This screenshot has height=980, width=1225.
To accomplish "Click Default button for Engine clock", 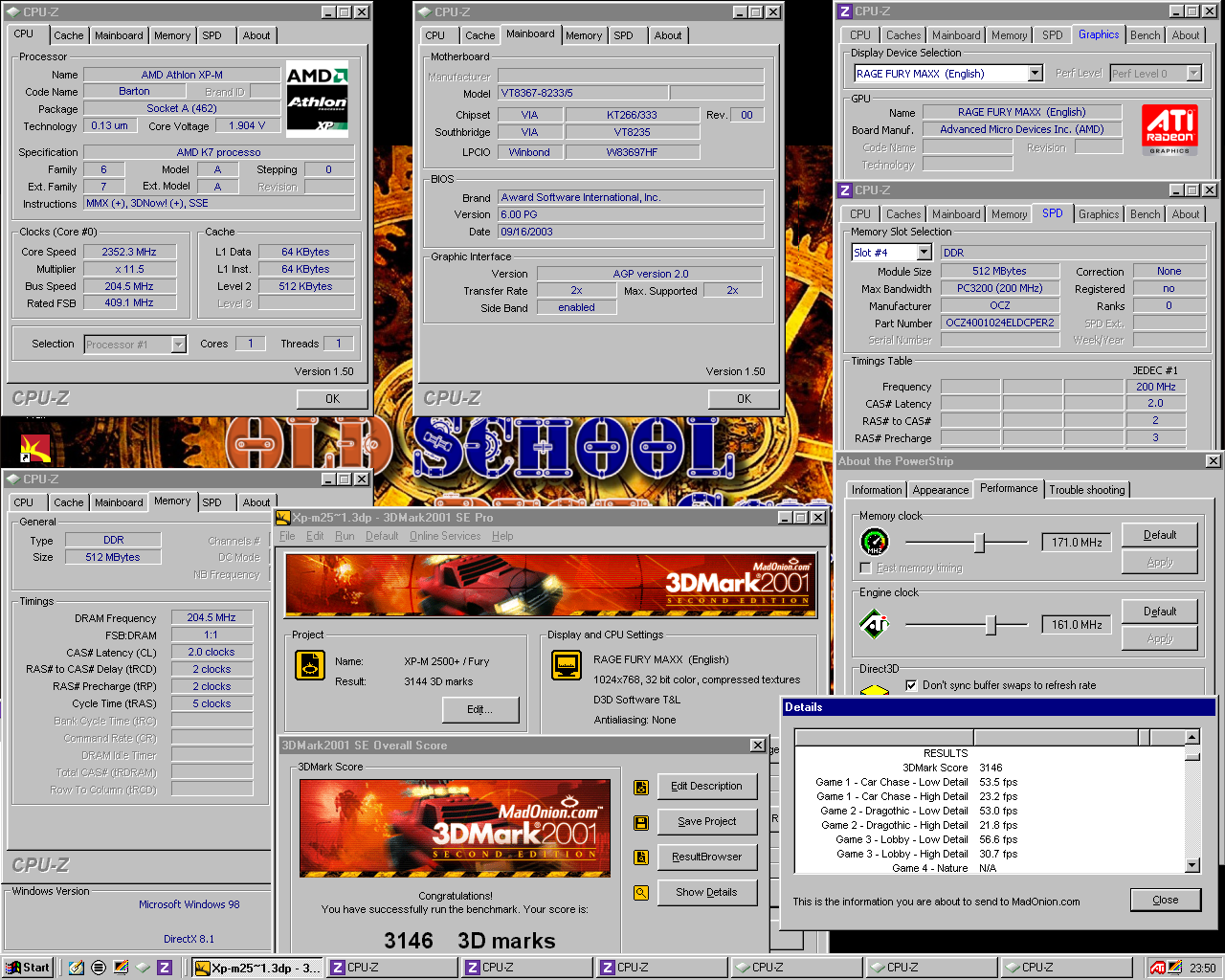I will pos(1160,612).
